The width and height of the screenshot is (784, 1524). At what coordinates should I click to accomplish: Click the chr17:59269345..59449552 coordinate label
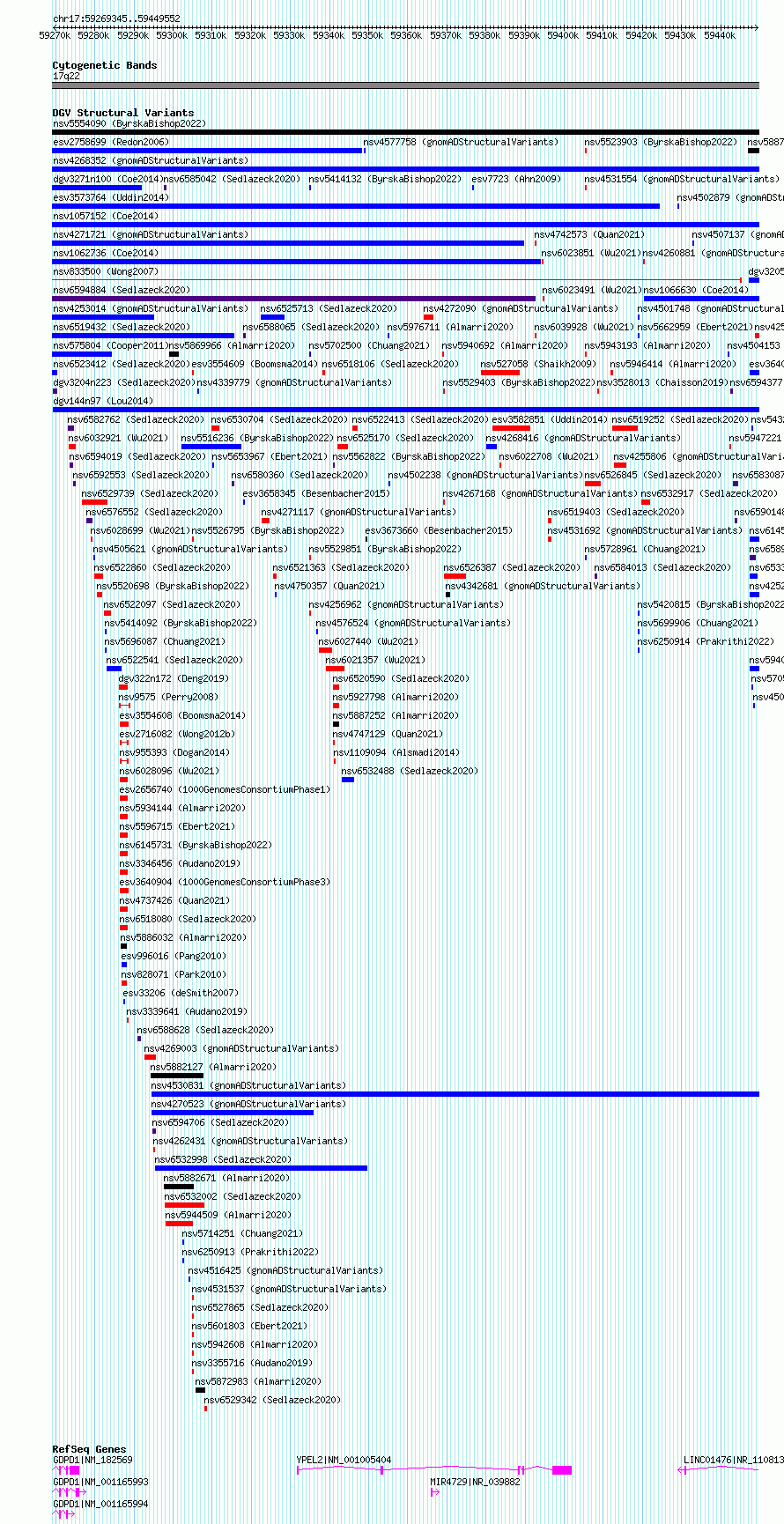117,18
